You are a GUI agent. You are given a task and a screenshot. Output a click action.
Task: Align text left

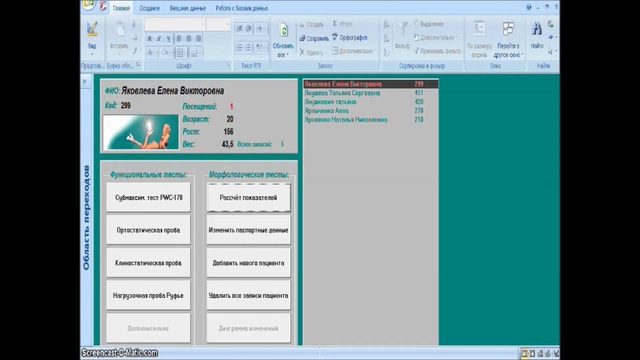(179, 39)
